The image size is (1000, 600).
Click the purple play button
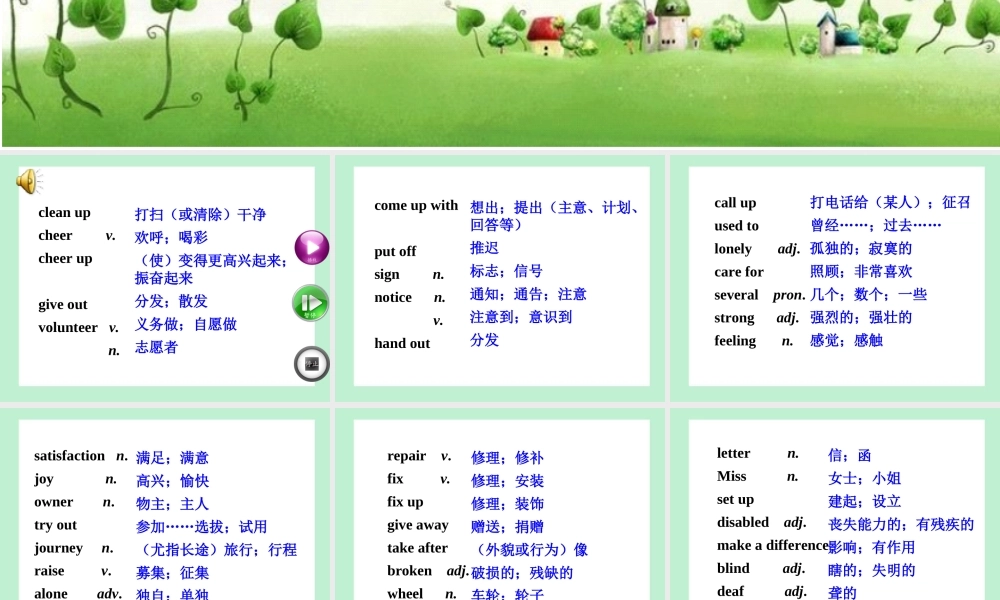tap(312, 247)
